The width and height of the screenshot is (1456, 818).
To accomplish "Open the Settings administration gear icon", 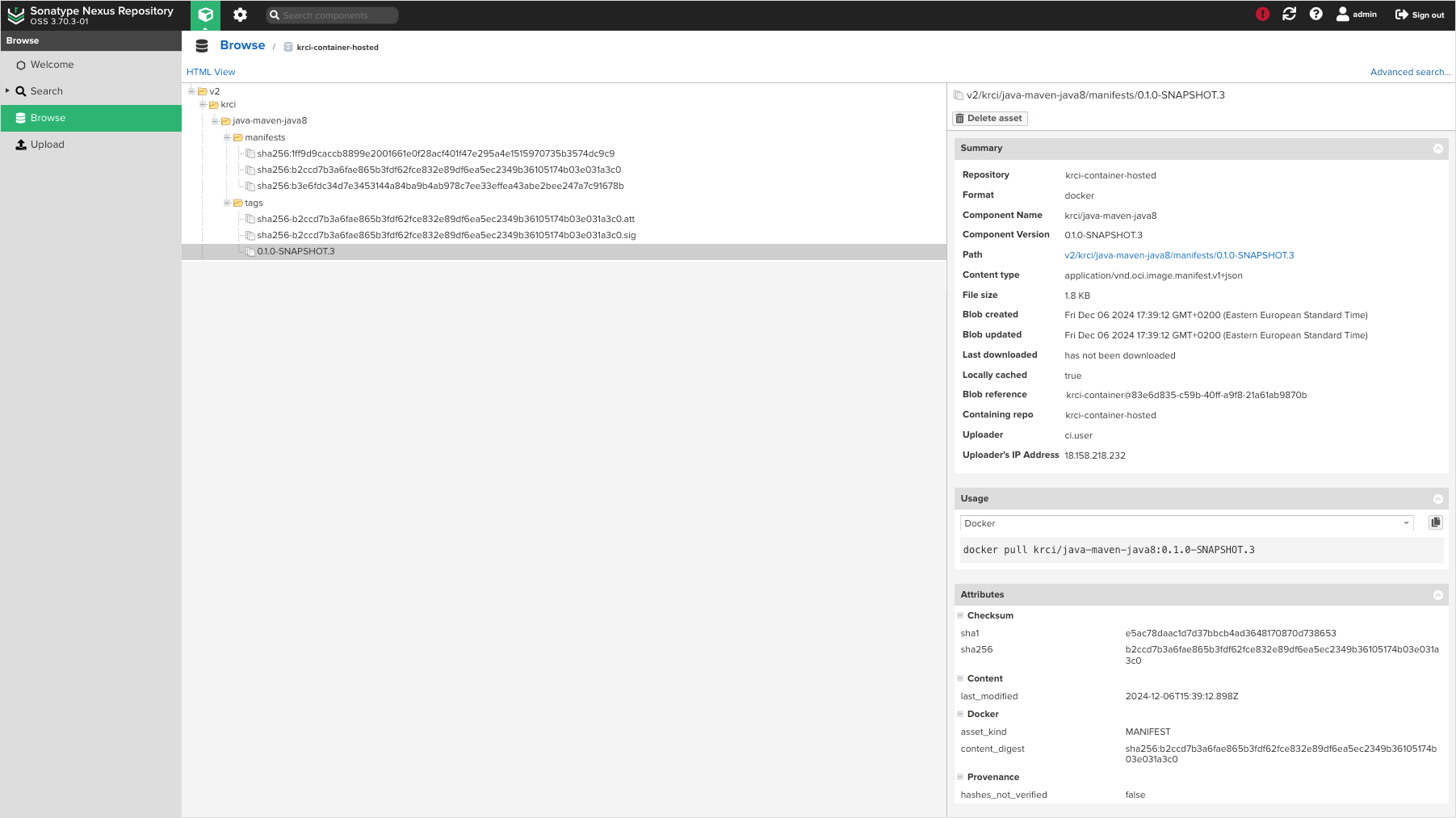I will click(x=239, y=15).
